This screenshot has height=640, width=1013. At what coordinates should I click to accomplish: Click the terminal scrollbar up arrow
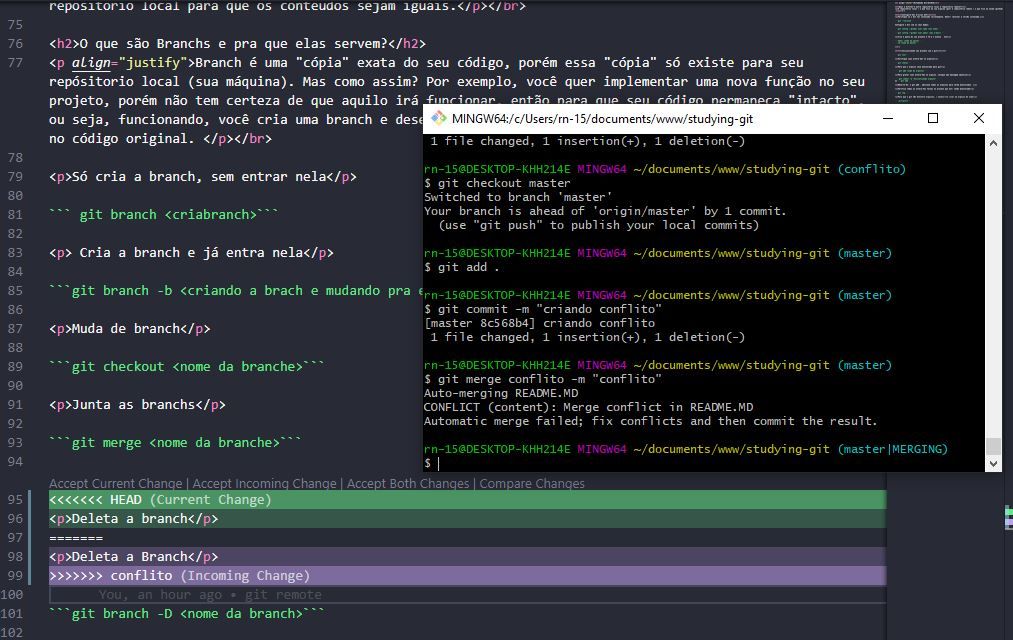pyautogui.click(x=993, y=142)
